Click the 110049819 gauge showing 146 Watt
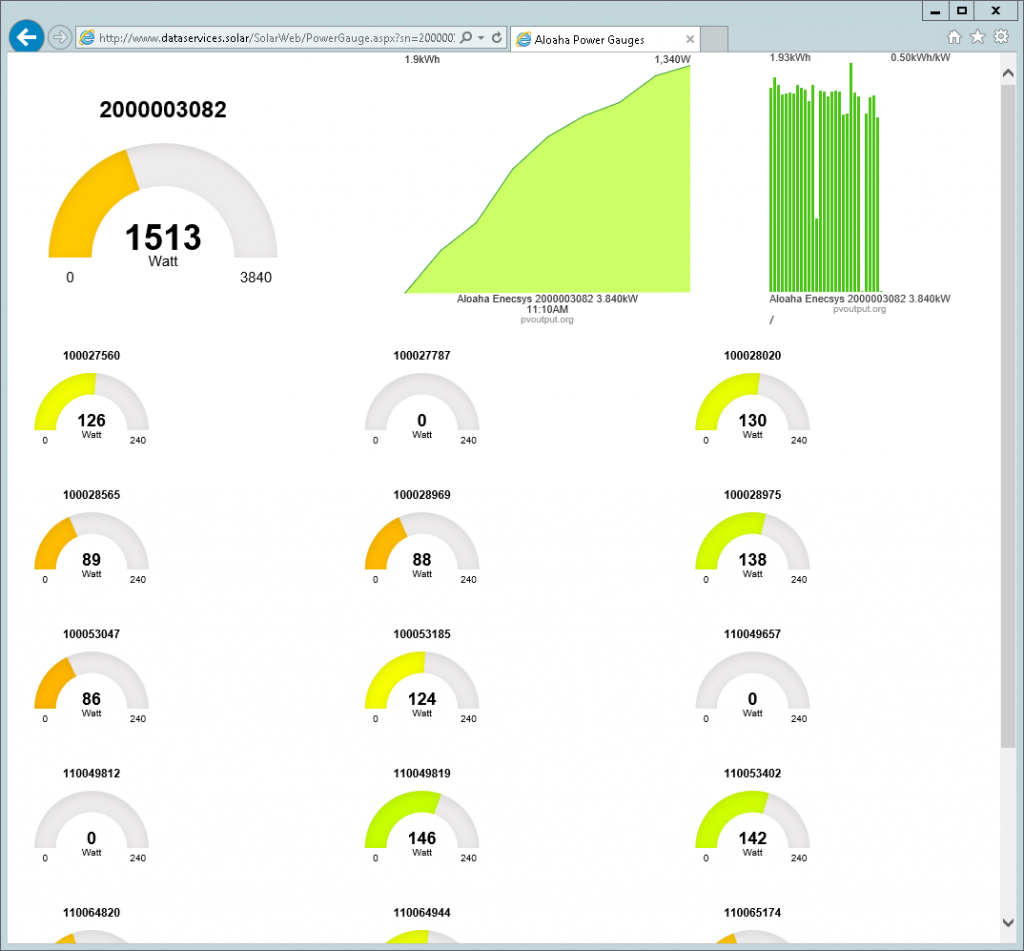Viewport: 1024px width, 951px height. point(422,826)
